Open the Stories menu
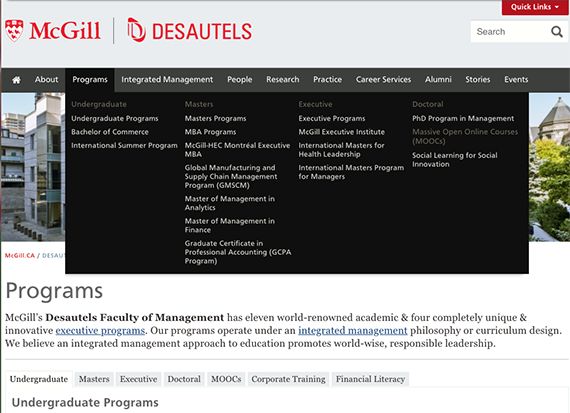 478,80
